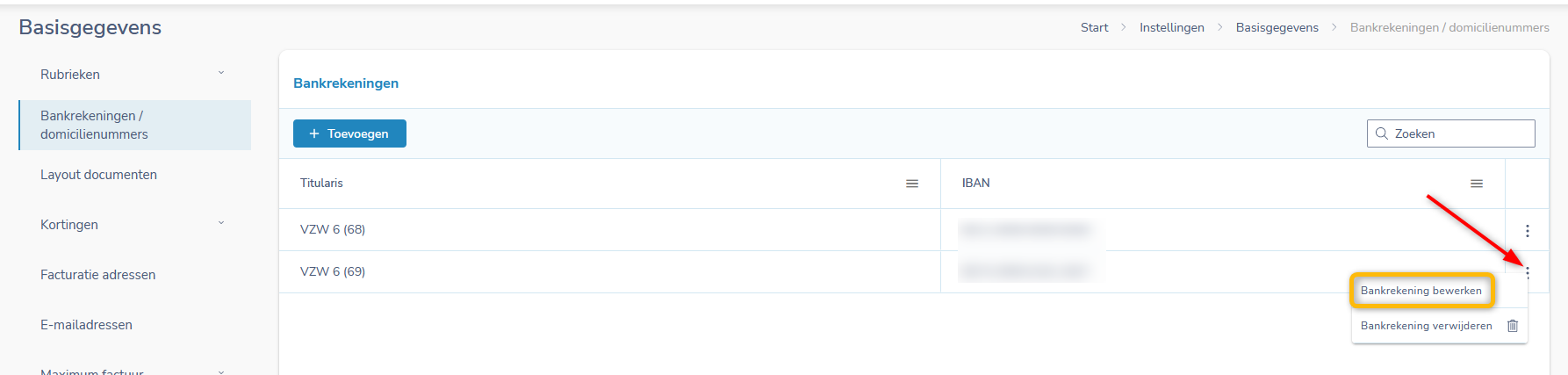Click the Toevoegen button
The height and width of the screenshot is (375, 1568).
pos(349,133)
